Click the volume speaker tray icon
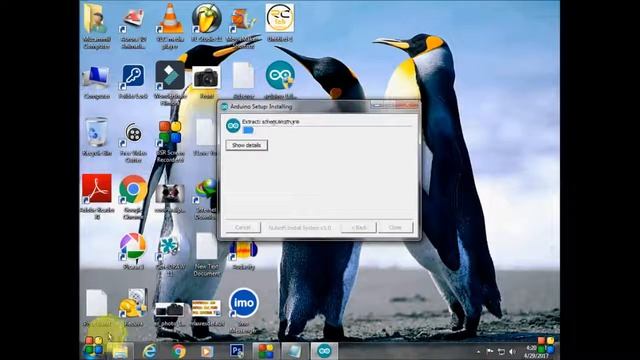This screenshot has height=360, width=640. point(512,351)
